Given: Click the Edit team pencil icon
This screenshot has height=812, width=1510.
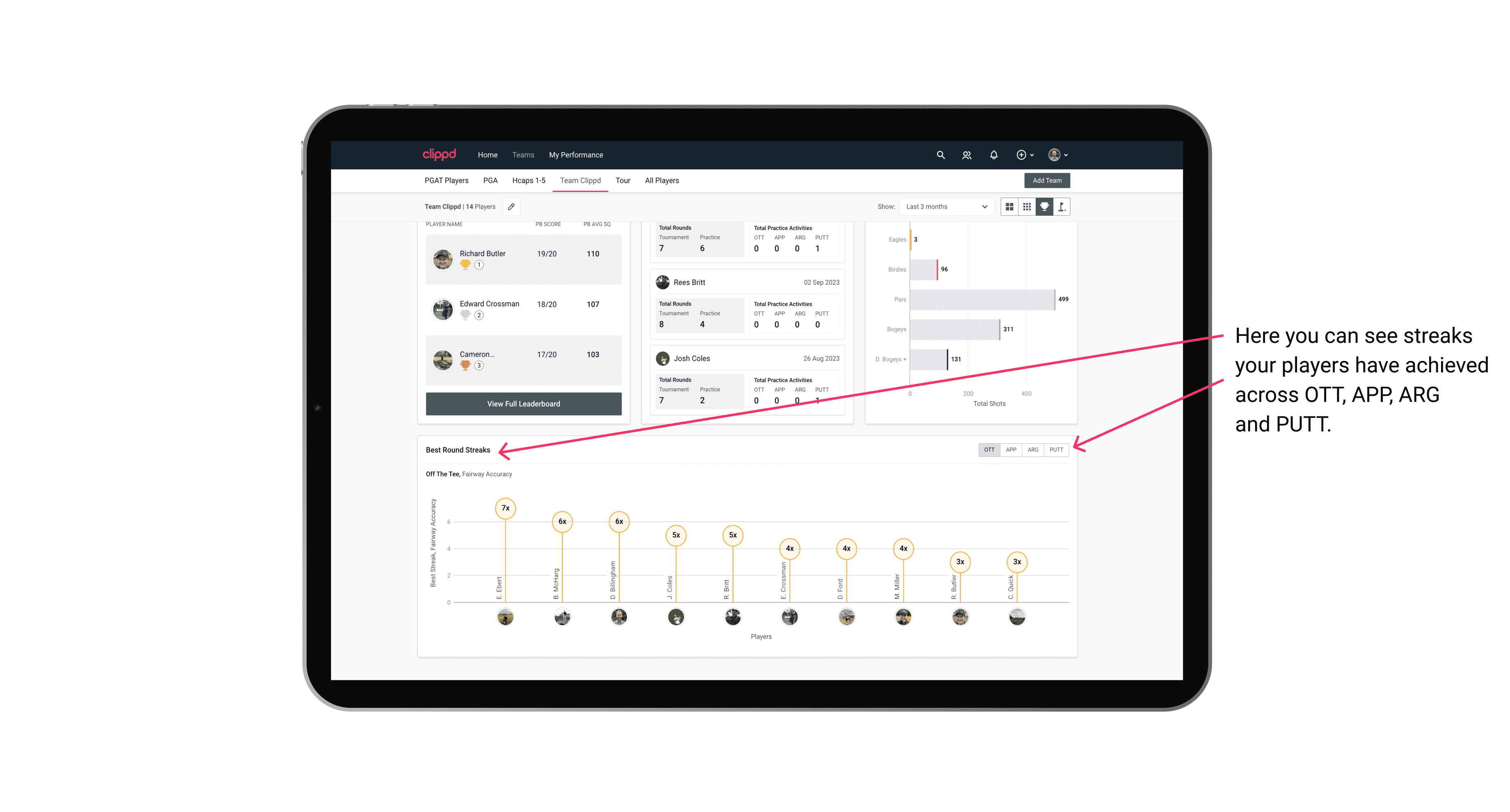Looking at the screenshot, I should (x=512, y=207).
